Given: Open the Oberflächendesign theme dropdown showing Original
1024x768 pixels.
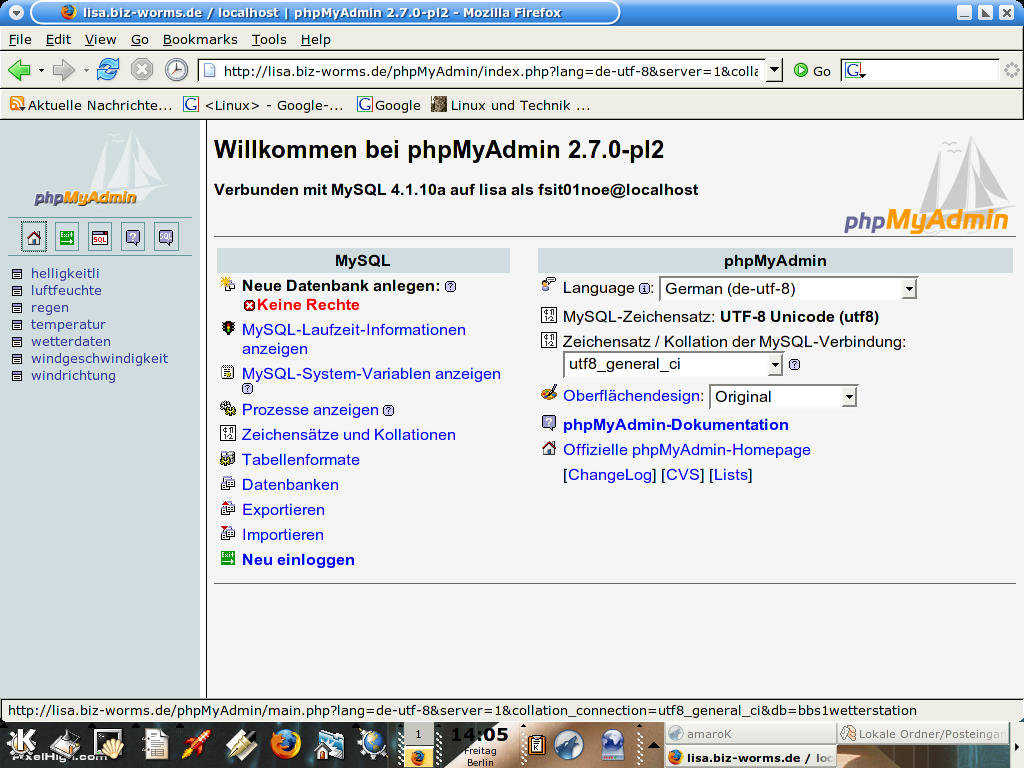Looking at the screenshot, I should 783,396.
